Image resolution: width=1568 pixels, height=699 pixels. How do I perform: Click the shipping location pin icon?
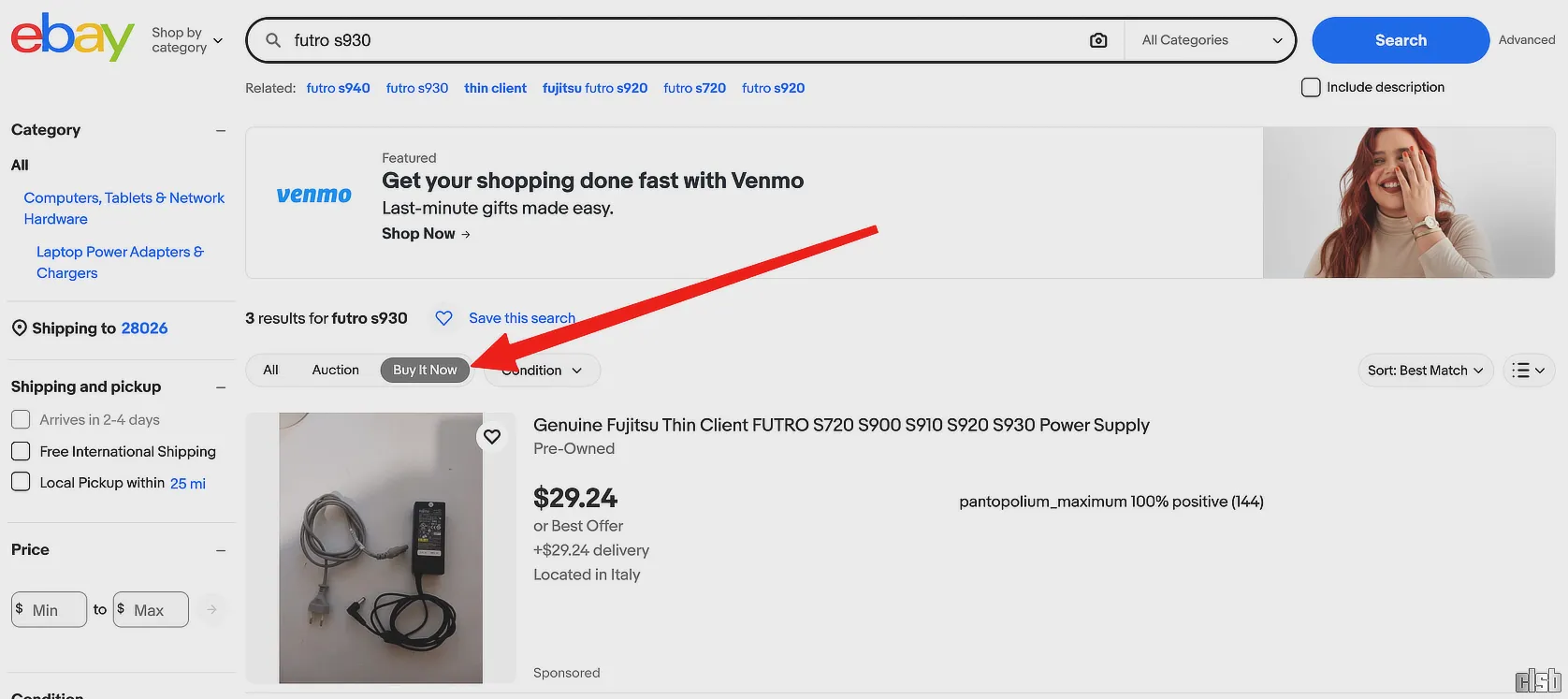19,328
